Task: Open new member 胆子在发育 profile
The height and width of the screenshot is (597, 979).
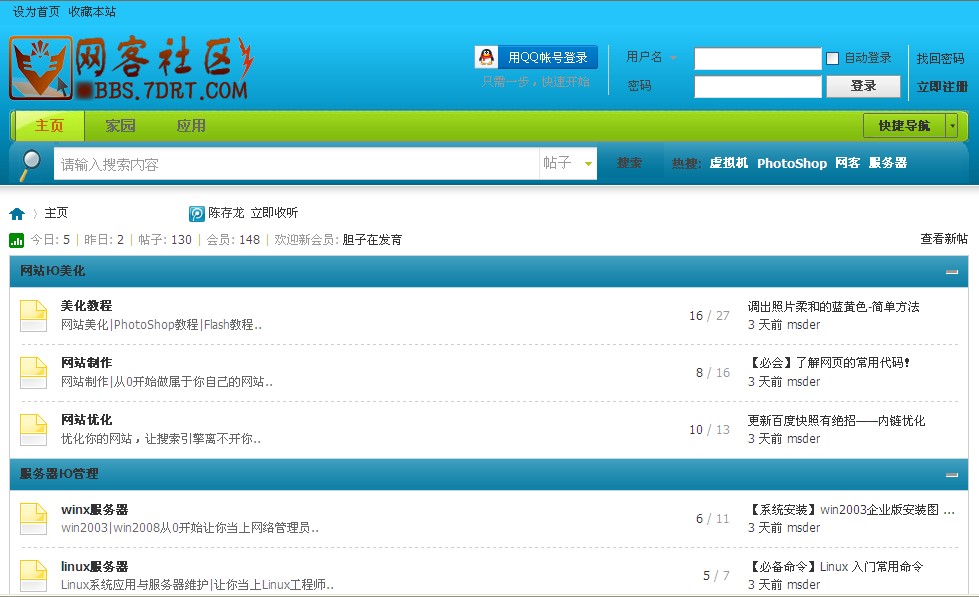Action: coord(372,240)
